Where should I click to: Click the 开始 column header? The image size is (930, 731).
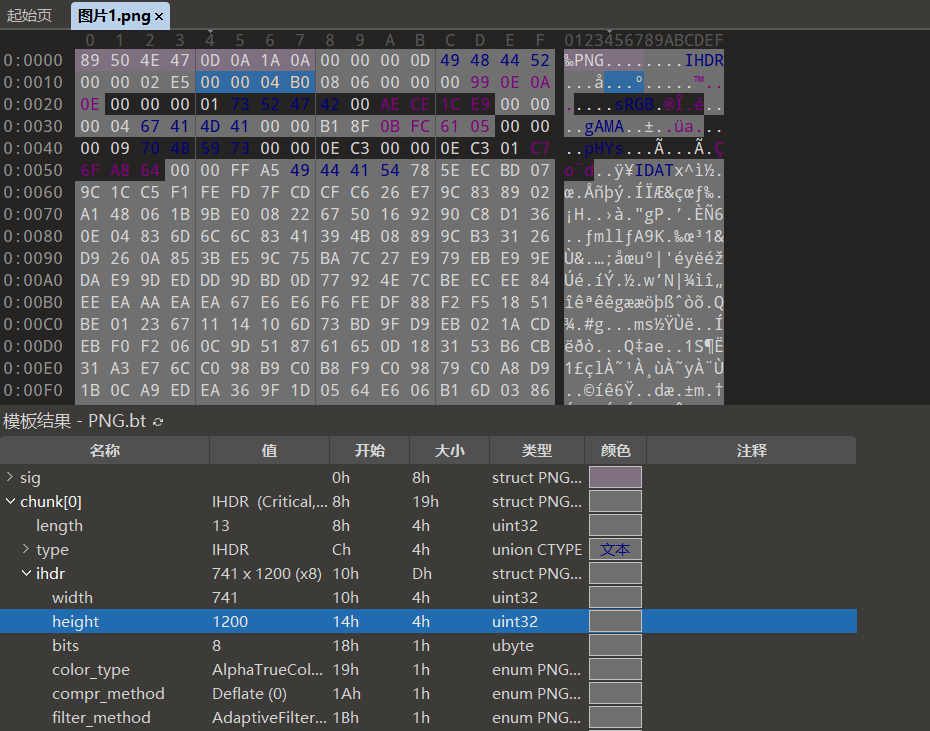370,450
